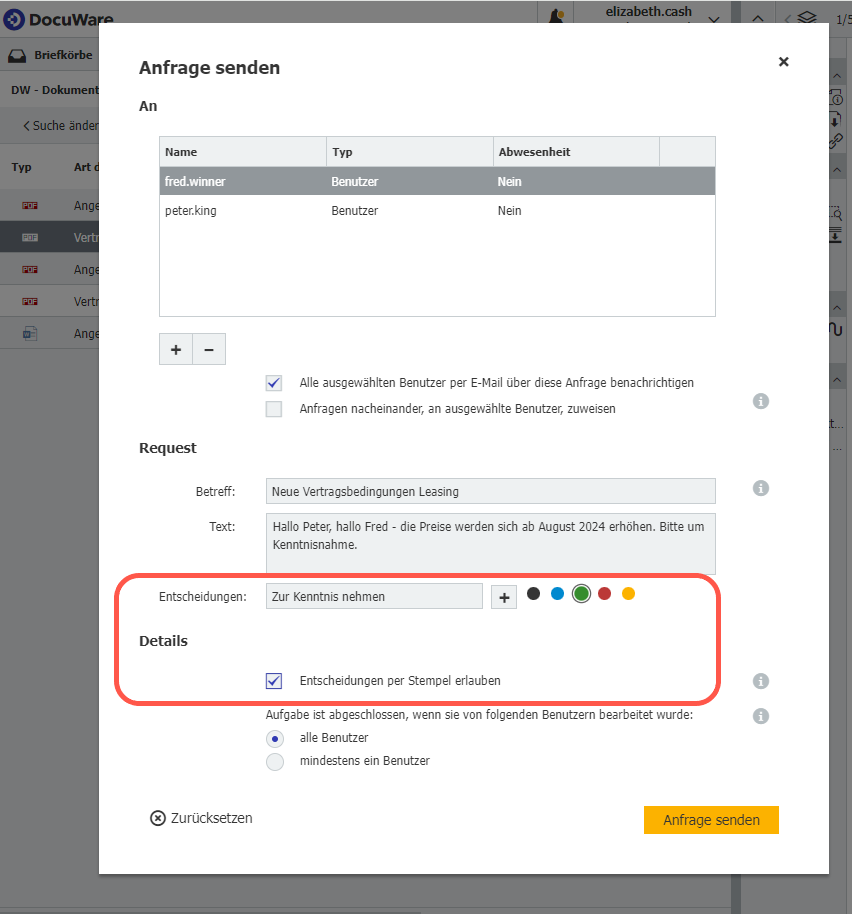Open search-in-document magnifier icon on right sidebar
The width and height of the screenshot is (852, 914).
pyautogui.click(x=837, y=210)
